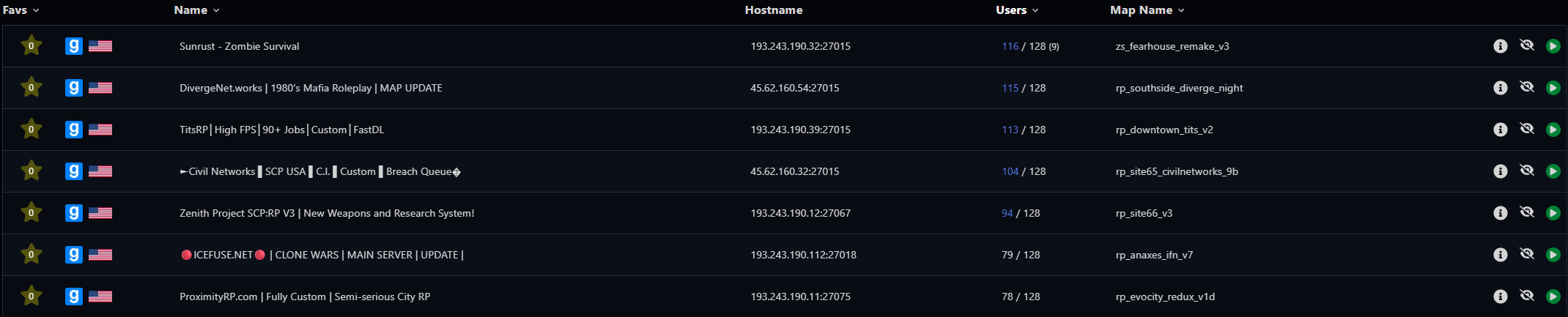Image resolution: width=1568 pixels, height=317 pixels.
Task: Click US flag on ProximityRP.com row
Action: click(100, 297)
